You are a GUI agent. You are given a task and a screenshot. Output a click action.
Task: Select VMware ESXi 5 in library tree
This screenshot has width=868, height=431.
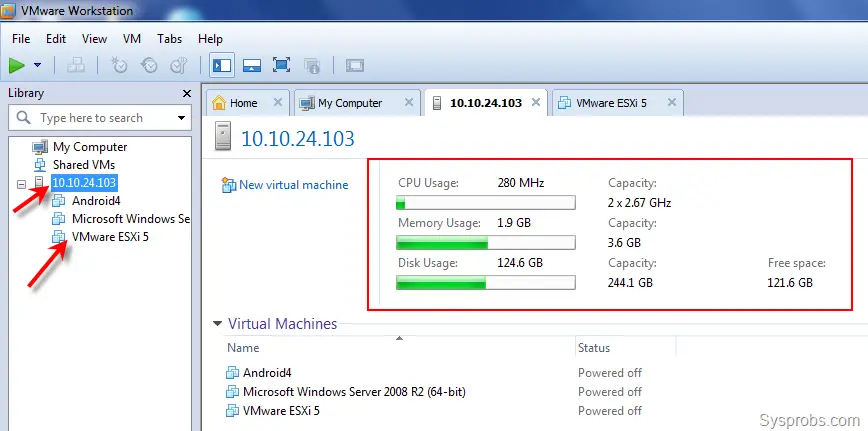[110, 237]
